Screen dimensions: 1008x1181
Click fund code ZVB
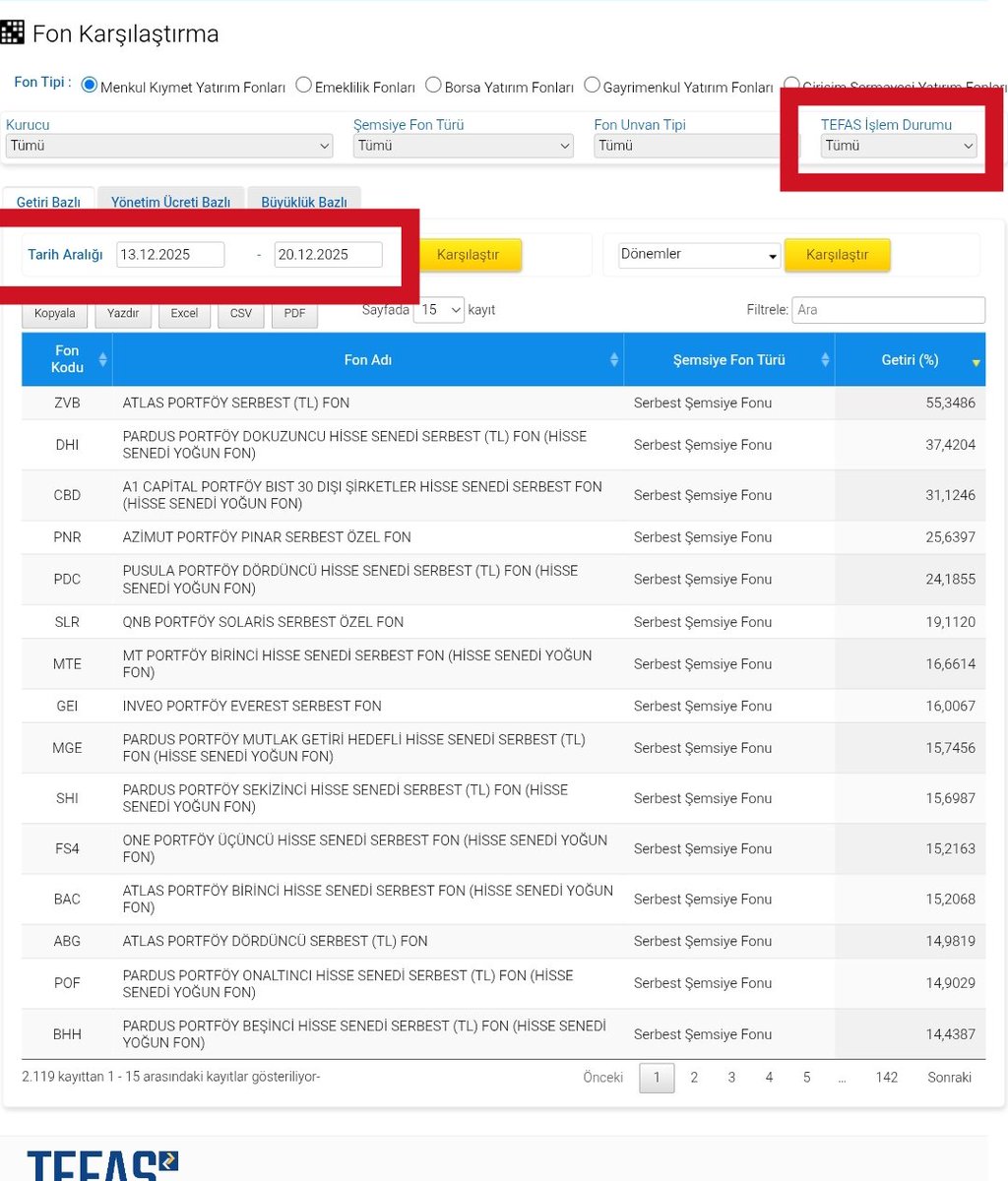67,403
